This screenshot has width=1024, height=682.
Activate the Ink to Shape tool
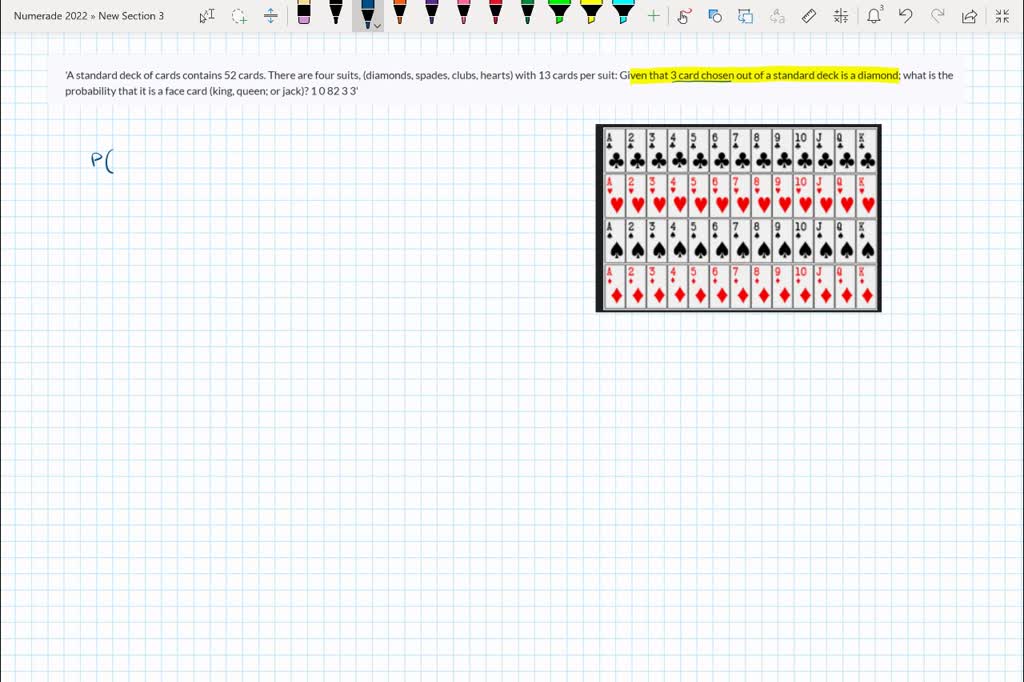[714, 16]
